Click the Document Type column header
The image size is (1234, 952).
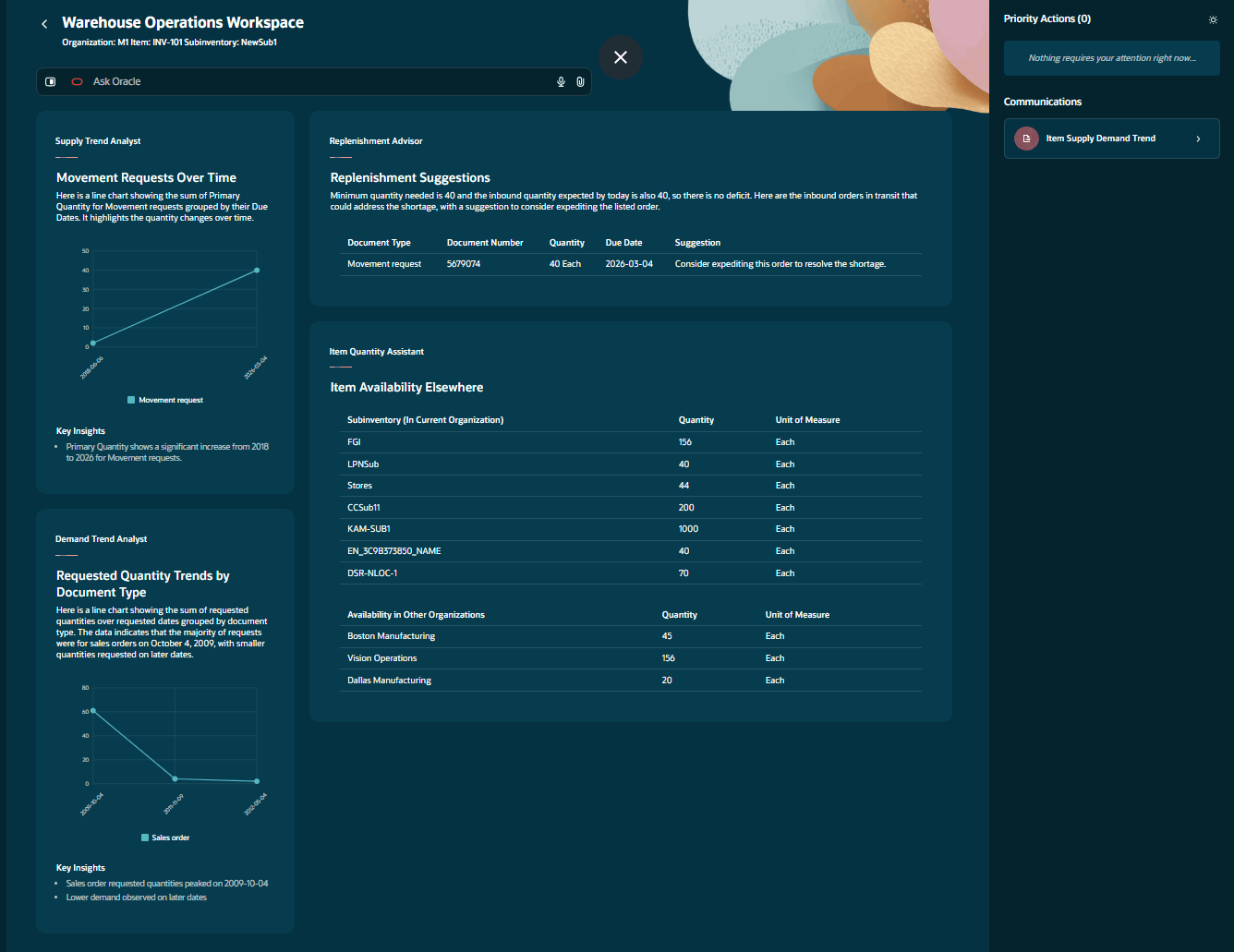379,243
